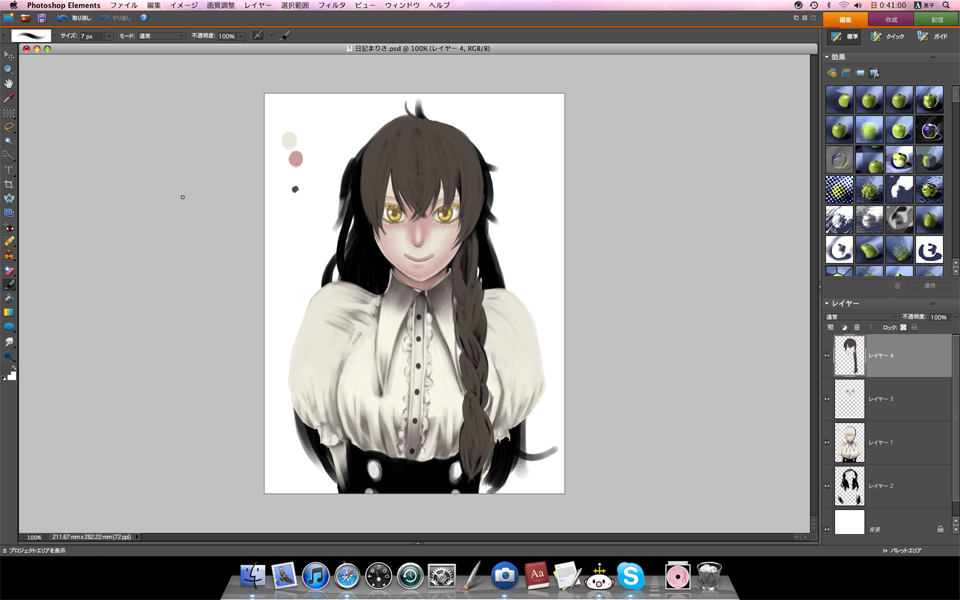Open Skype from the Dock
This screenshot has height=600, width=960.
(x=631, y=576)
